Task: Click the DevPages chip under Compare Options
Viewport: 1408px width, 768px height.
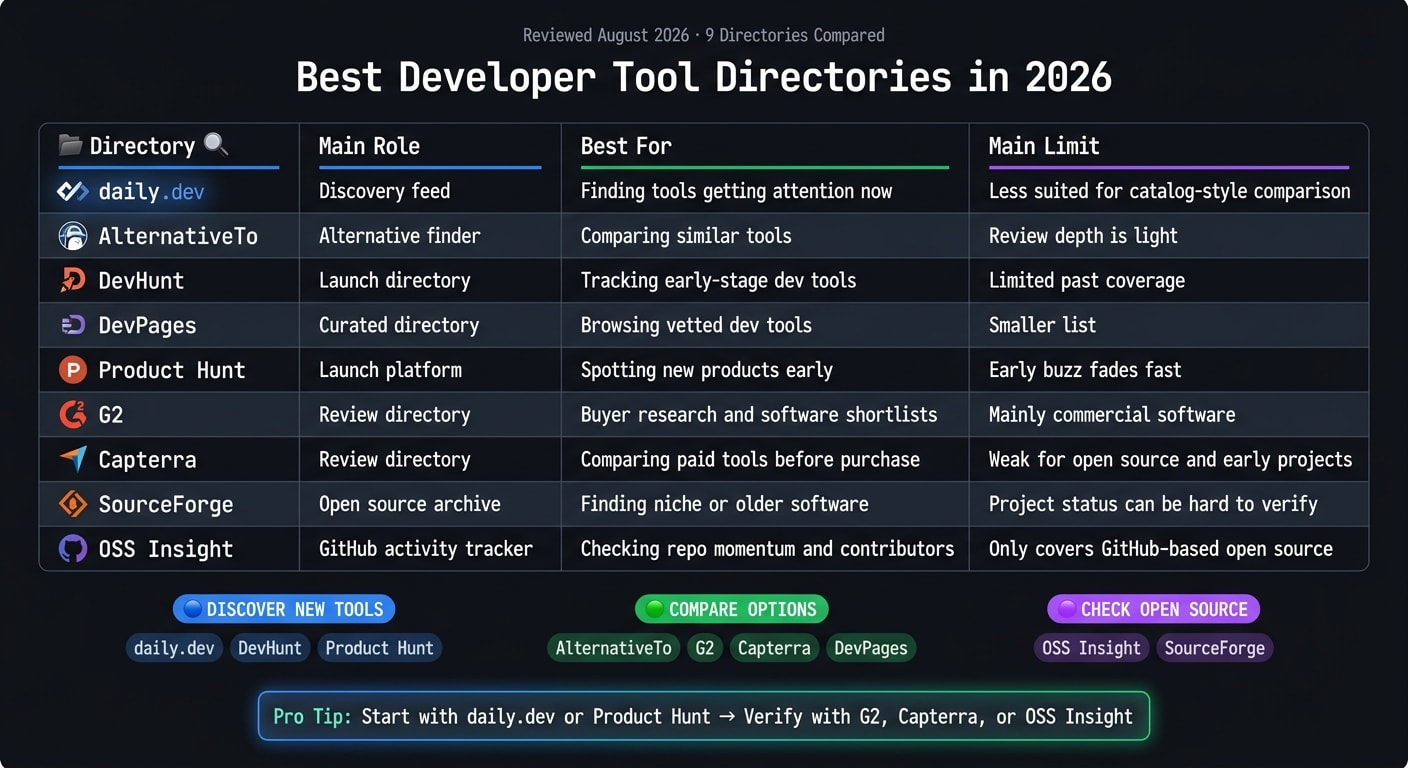Action: click(x=871, y=648)
